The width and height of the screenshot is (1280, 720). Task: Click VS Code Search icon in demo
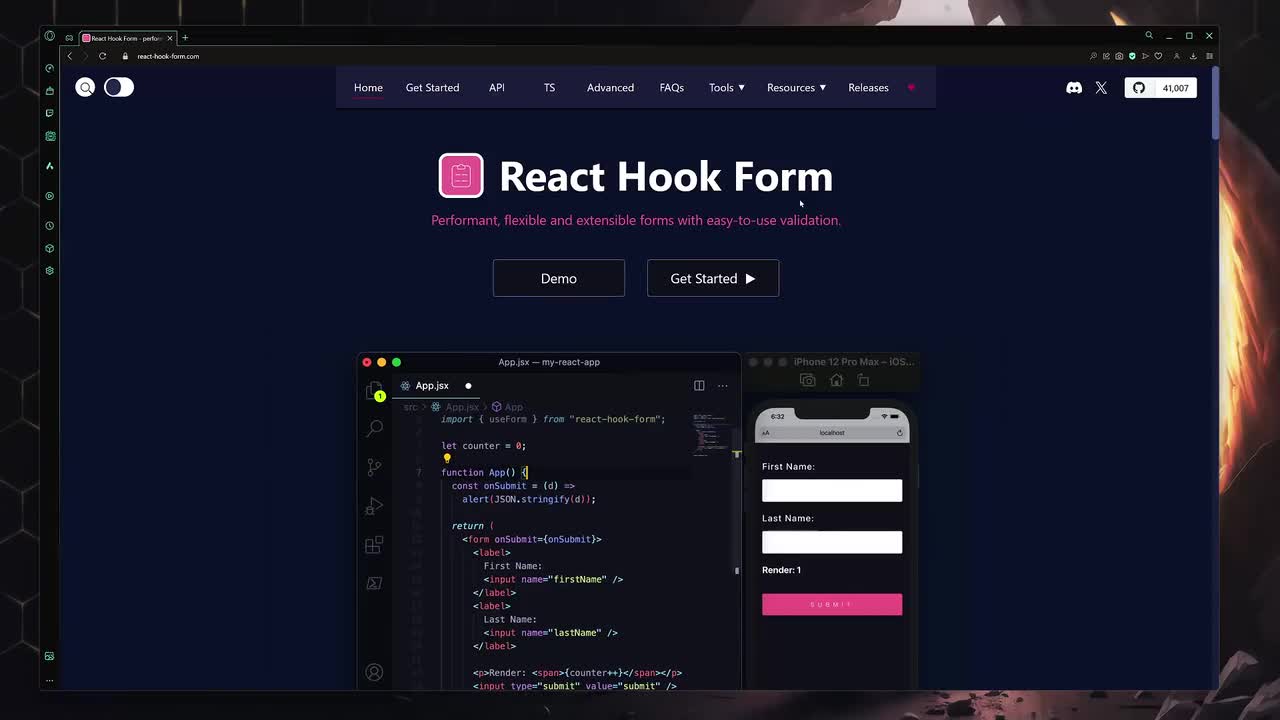(374, 428)
